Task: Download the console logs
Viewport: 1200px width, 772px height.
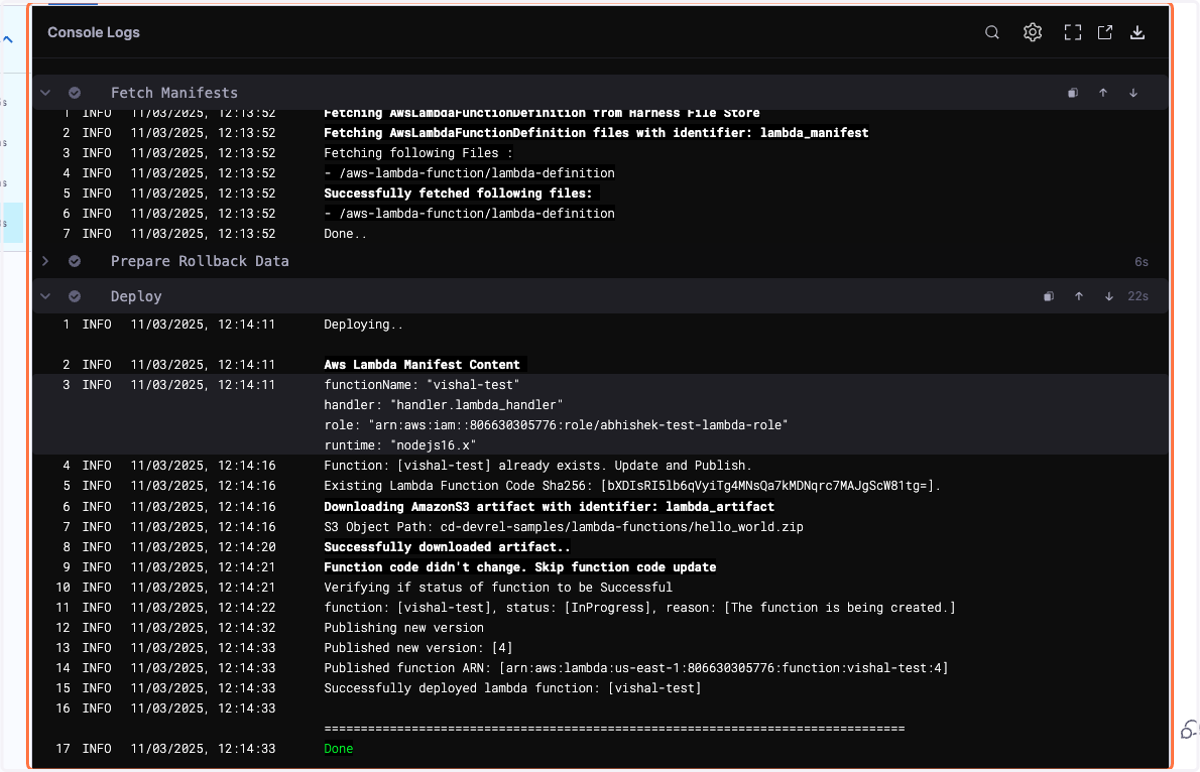Action: (x=1137, y=32)
